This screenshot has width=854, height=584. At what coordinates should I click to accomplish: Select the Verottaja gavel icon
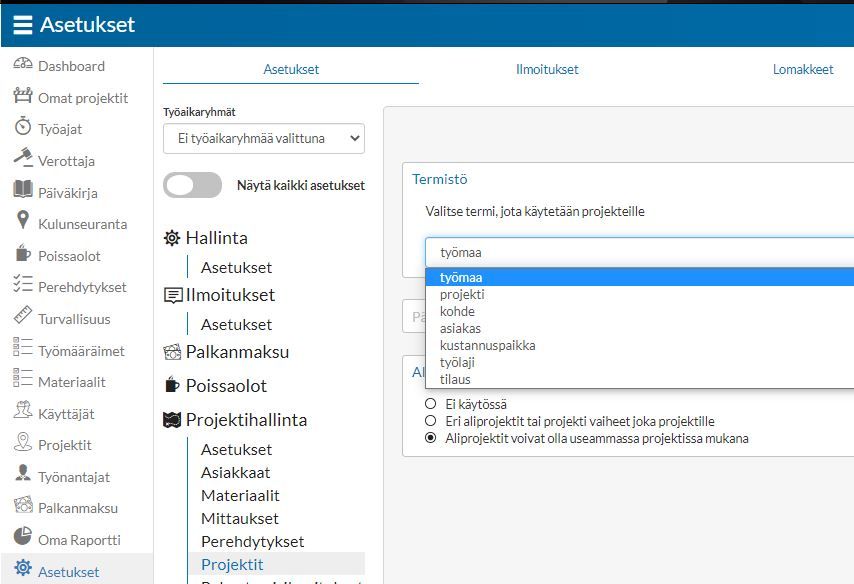point(23,160)
